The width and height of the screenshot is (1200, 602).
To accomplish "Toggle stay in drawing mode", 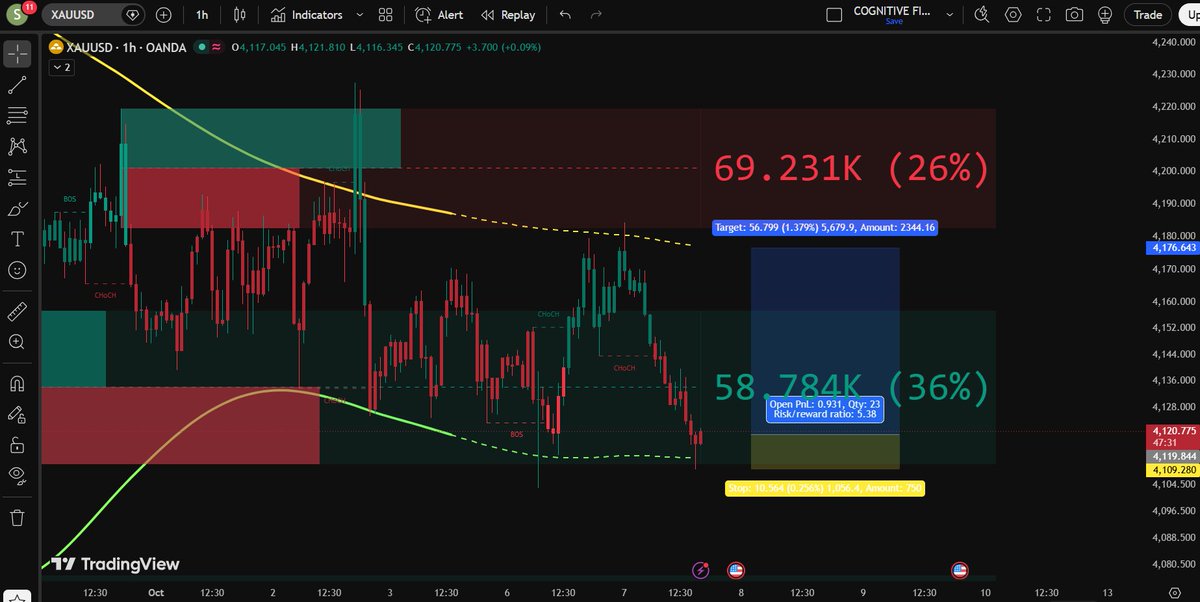I will click(17, 414).
